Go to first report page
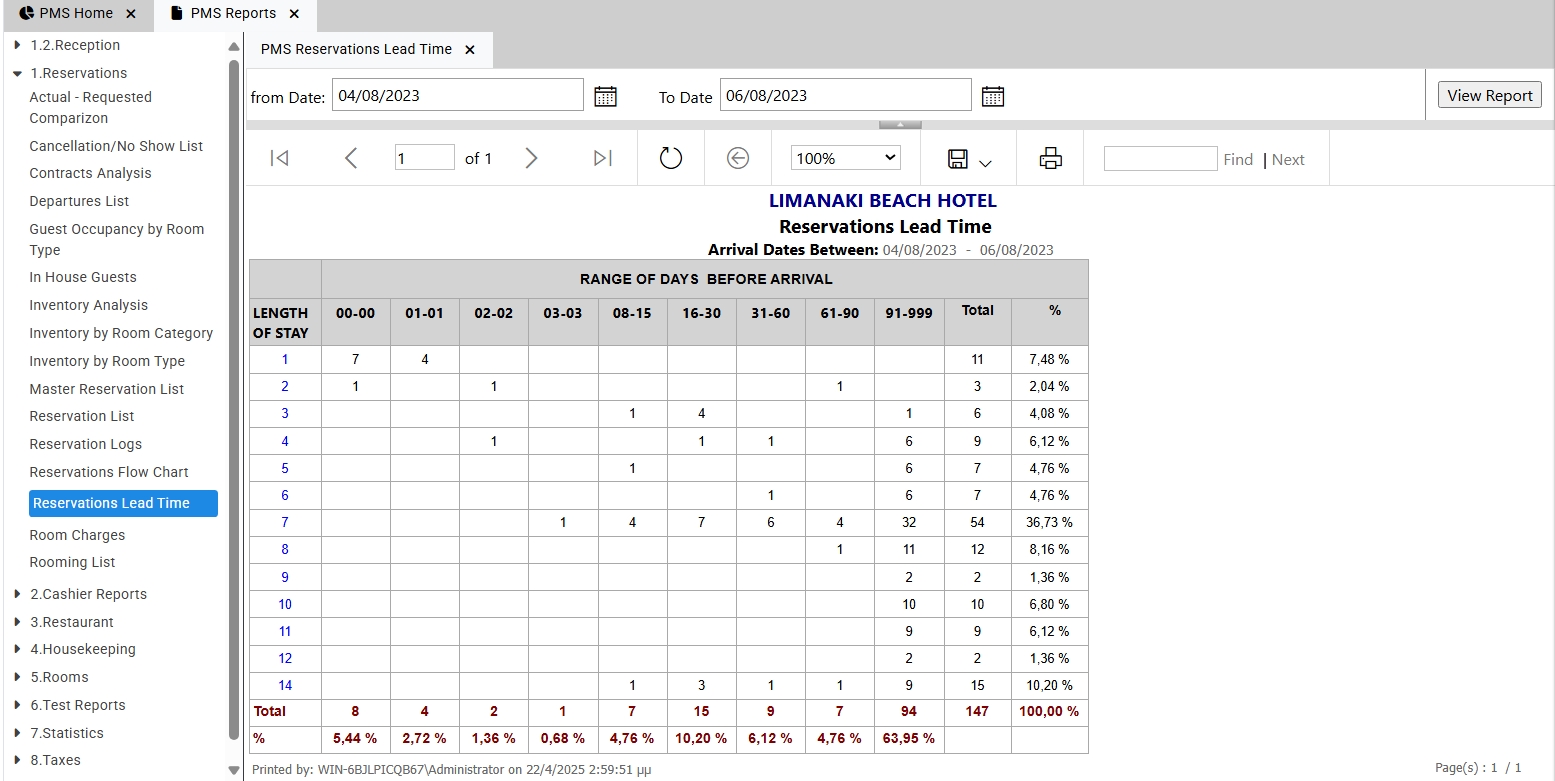Screen dimensions: 1555x781 tap(280, 158)
